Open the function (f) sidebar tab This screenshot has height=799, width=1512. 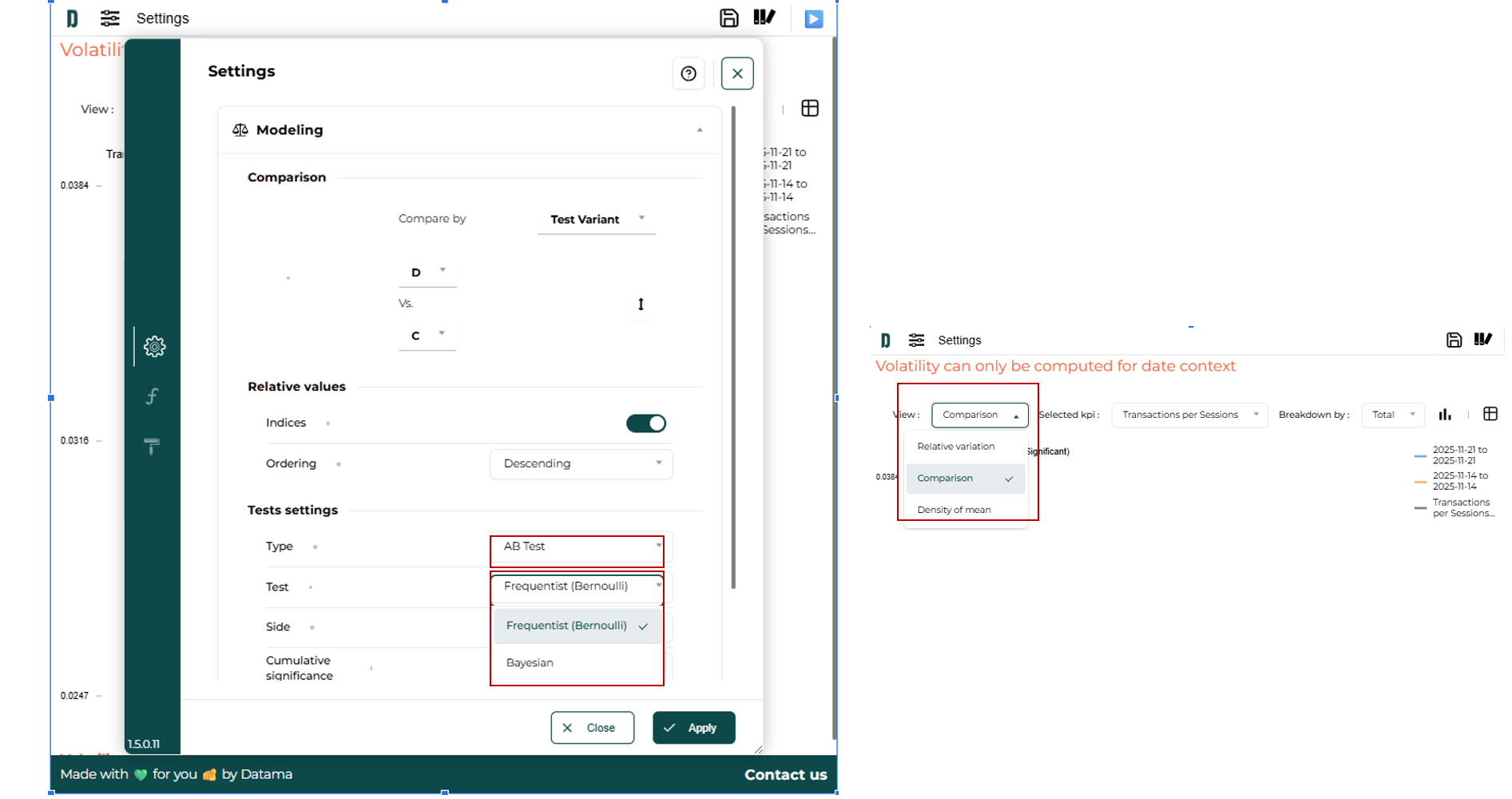click(x=152, y=396)
